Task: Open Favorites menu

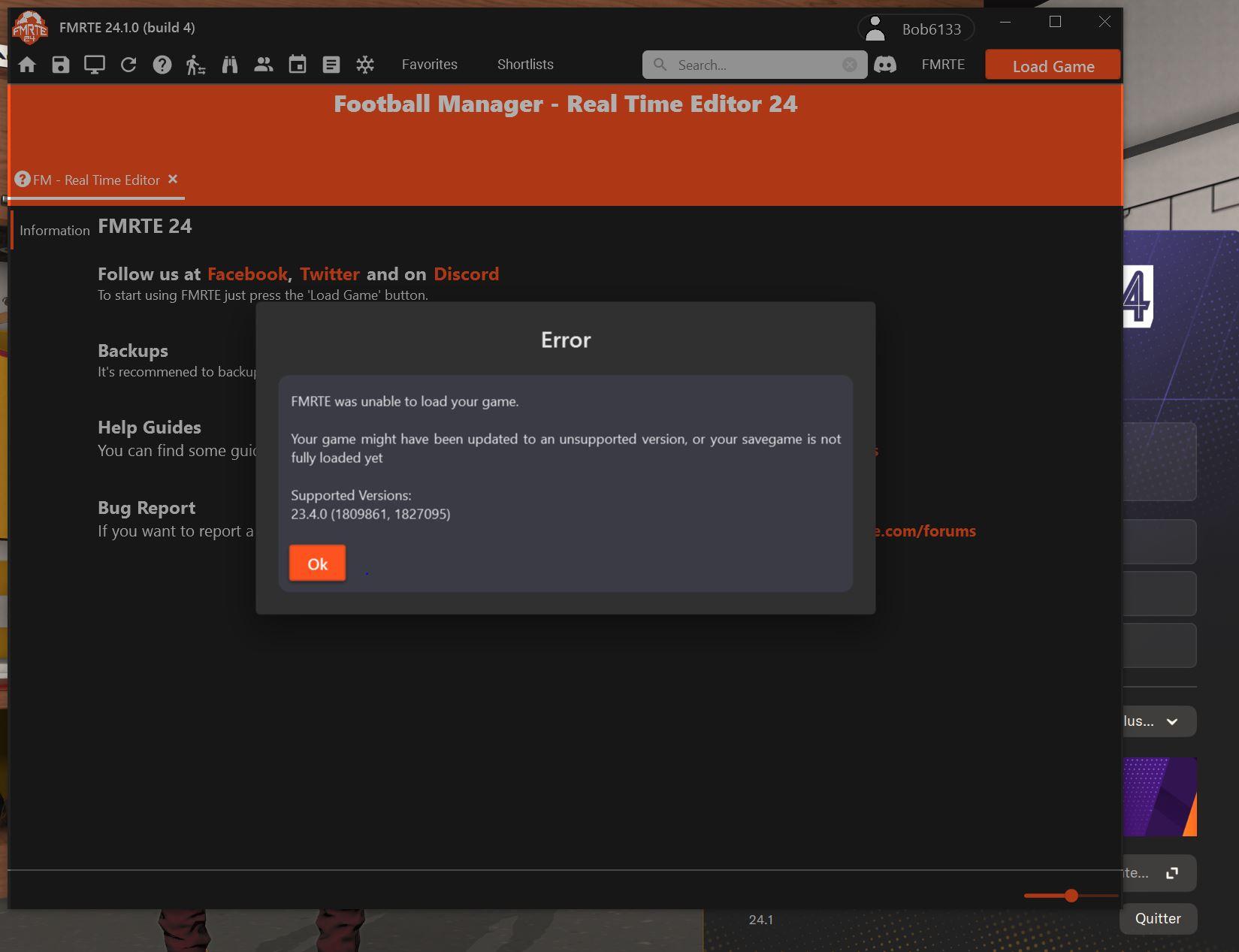Action: 430,65
